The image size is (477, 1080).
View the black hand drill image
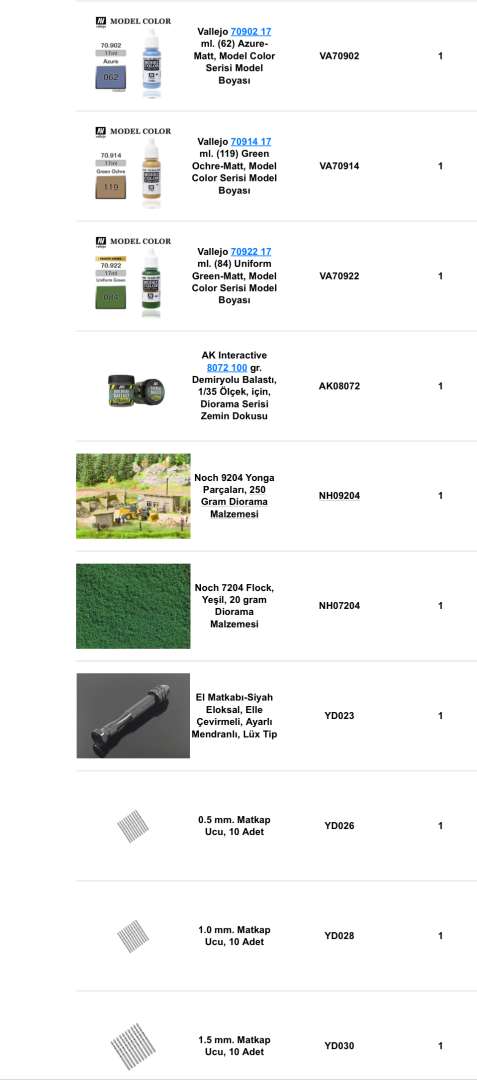pyautogui.click(x=133, y=716)
